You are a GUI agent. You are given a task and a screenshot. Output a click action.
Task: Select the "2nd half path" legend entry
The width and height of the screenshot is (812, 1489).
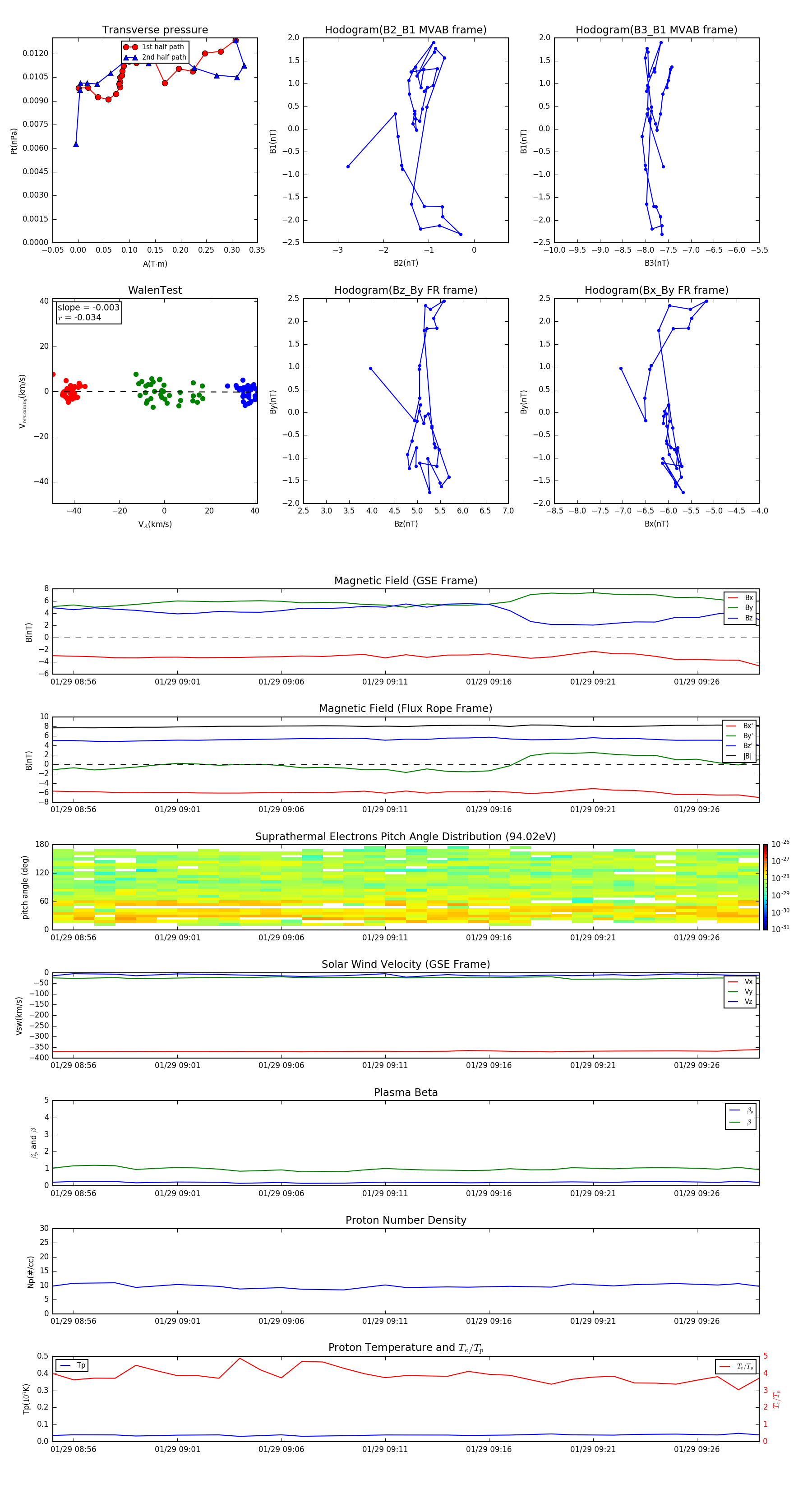155,57
